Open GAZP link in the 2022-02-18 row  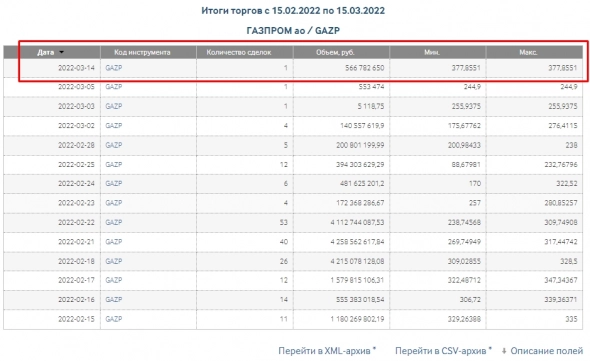point(114,261)
